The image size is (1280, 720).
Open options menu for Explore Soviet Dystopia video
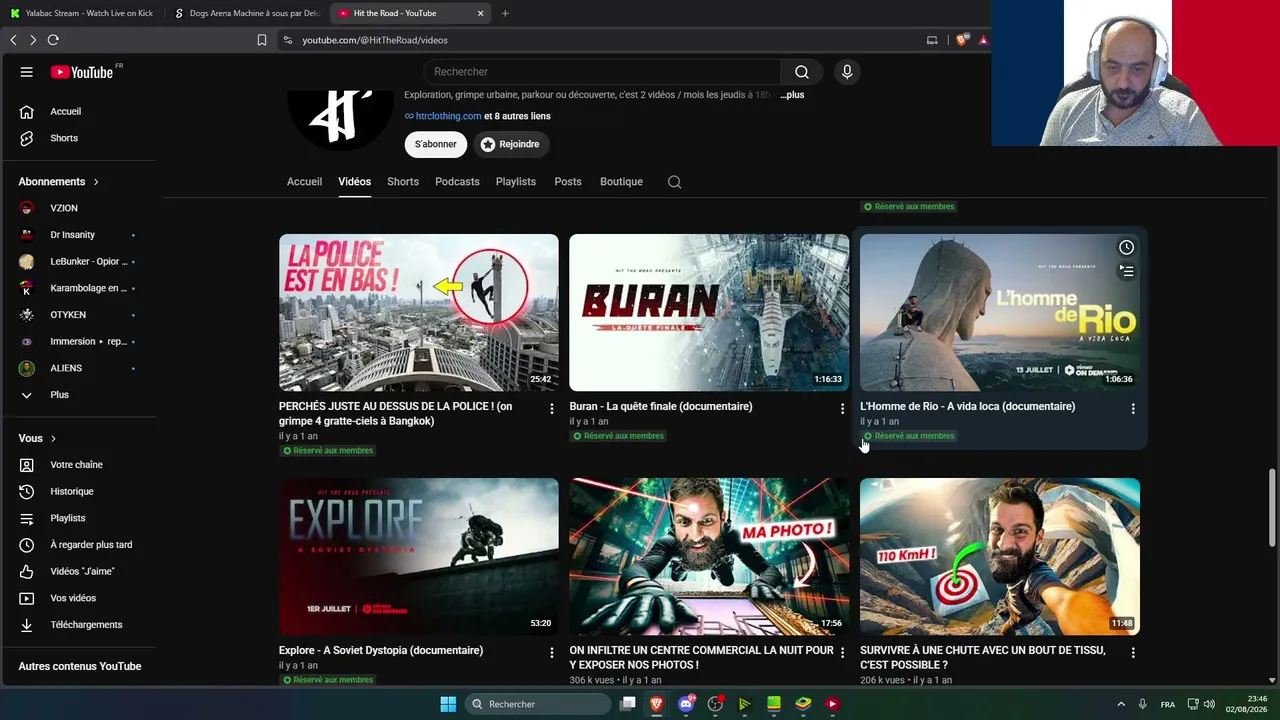click(x=551, y=653)
